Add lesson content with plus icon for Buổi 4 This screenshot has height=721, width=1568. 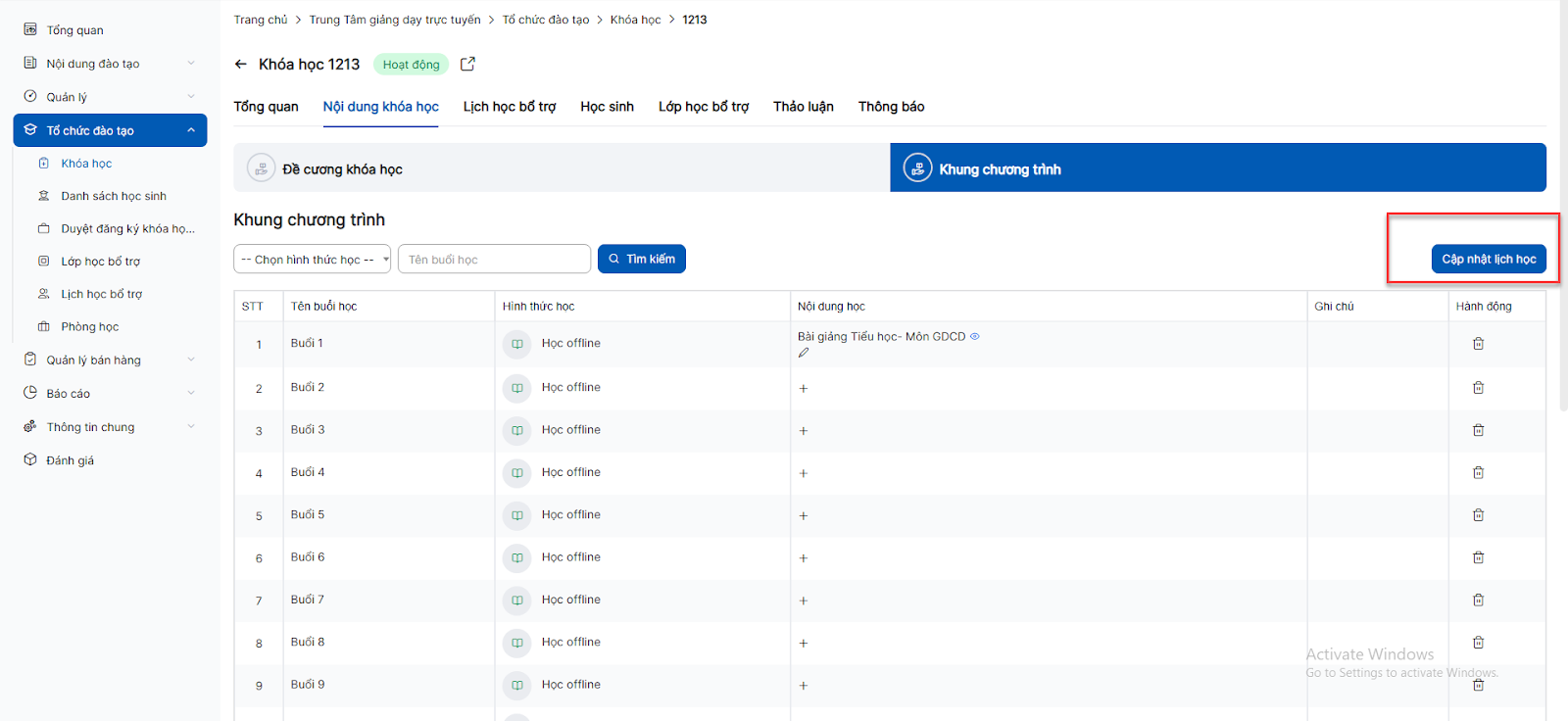804,473
